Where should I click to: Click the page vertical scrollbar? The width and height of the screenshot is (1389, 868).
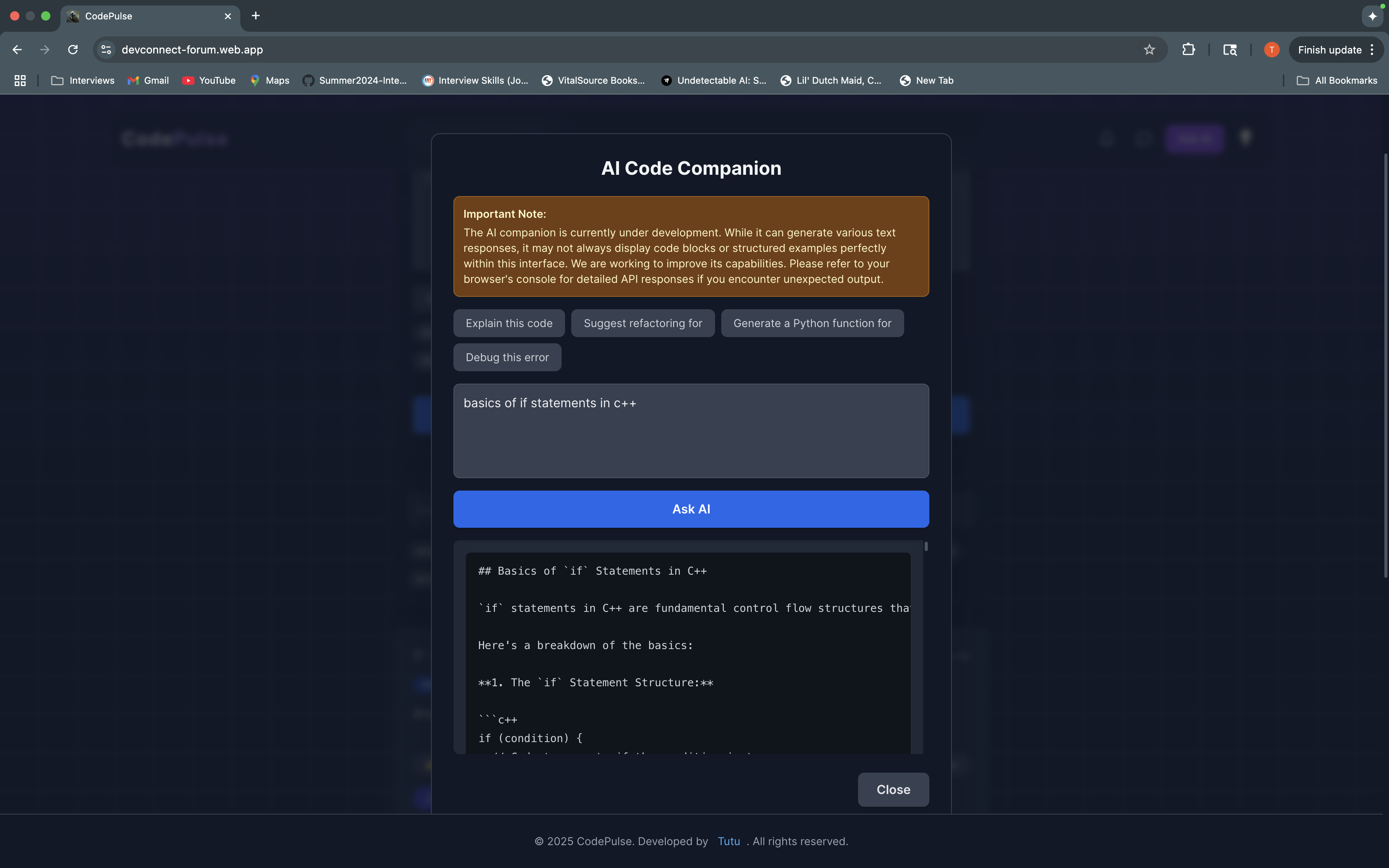point(1386,365)
